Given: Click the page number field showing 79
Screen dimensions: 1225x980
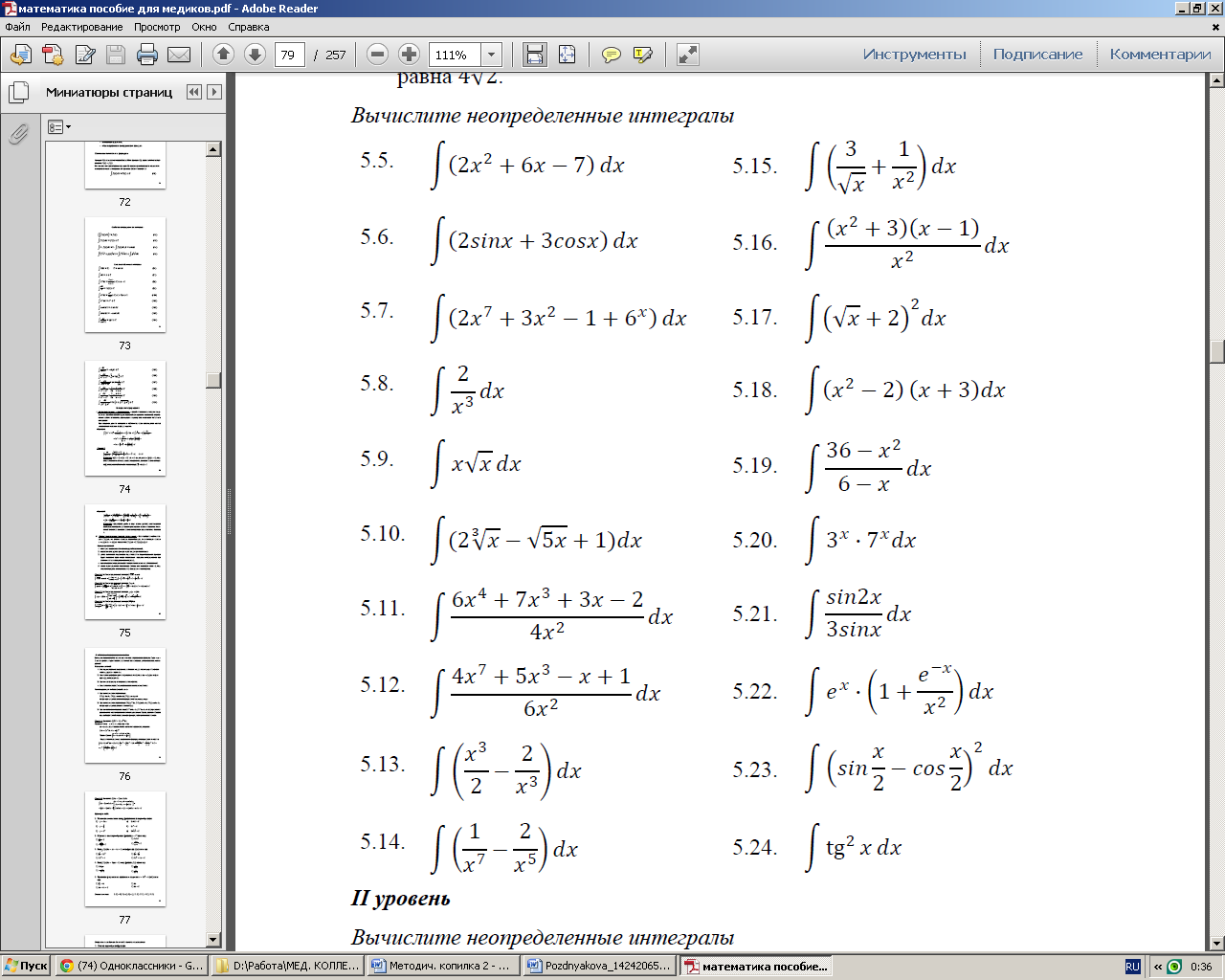Looking at the screenshot, I should click(x=290, y=55).
